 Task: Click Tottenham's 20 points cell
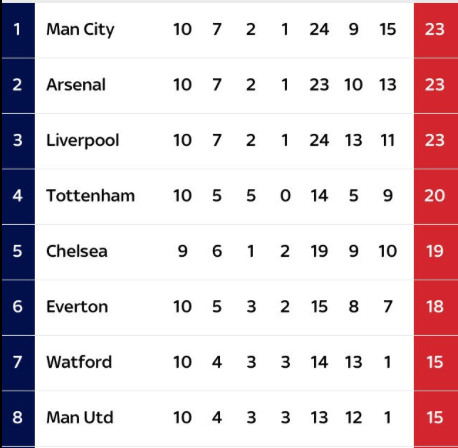[x=436, y=197]
